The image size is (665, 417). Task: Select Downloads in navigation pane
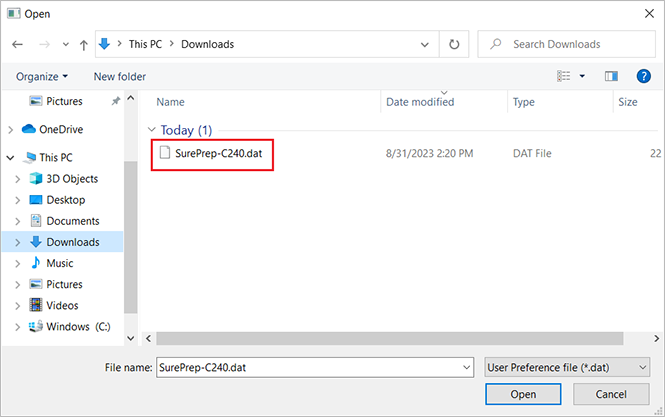73,242
